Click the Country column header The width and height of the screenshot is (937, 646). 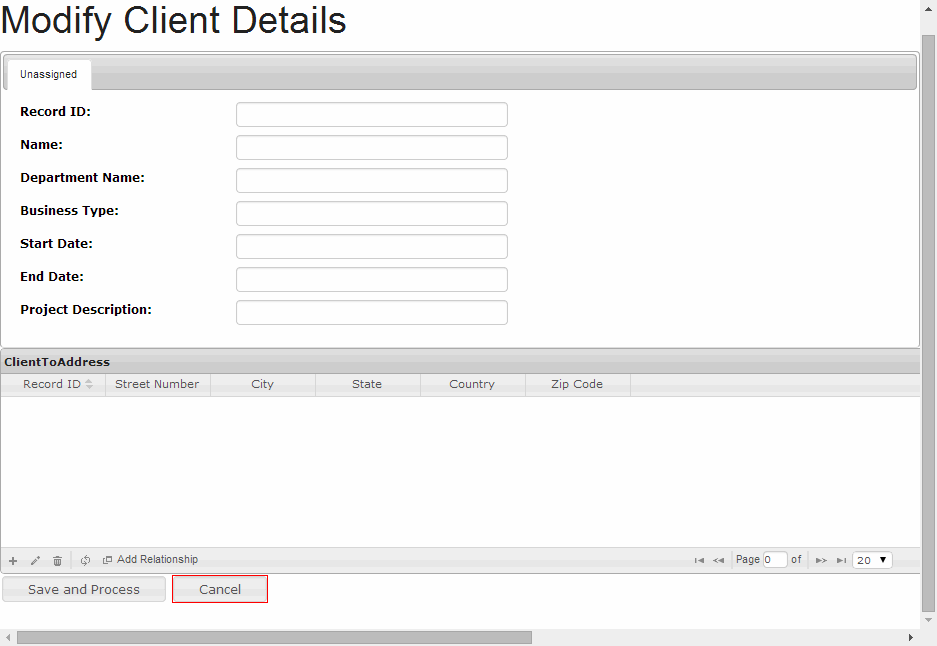pyautogui.click(x=473, y=384)
